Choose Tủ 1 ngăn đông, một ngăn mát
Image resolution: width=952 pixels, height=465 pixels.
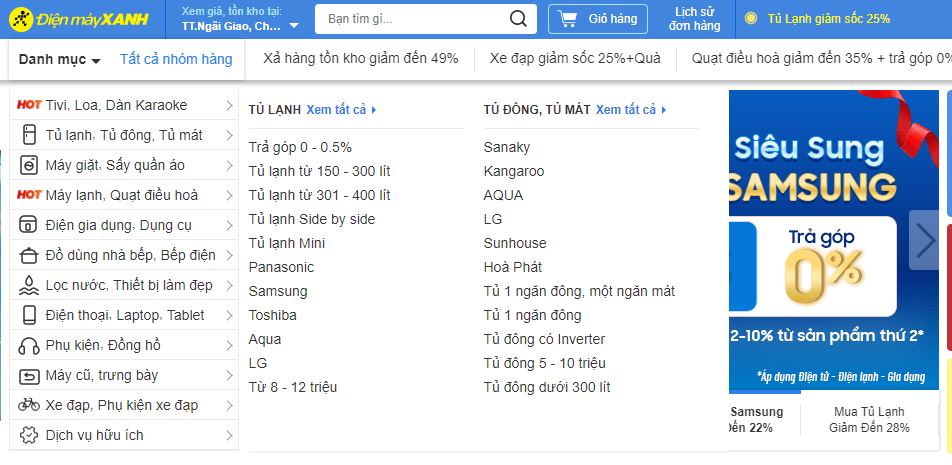[x=579, y=291]
